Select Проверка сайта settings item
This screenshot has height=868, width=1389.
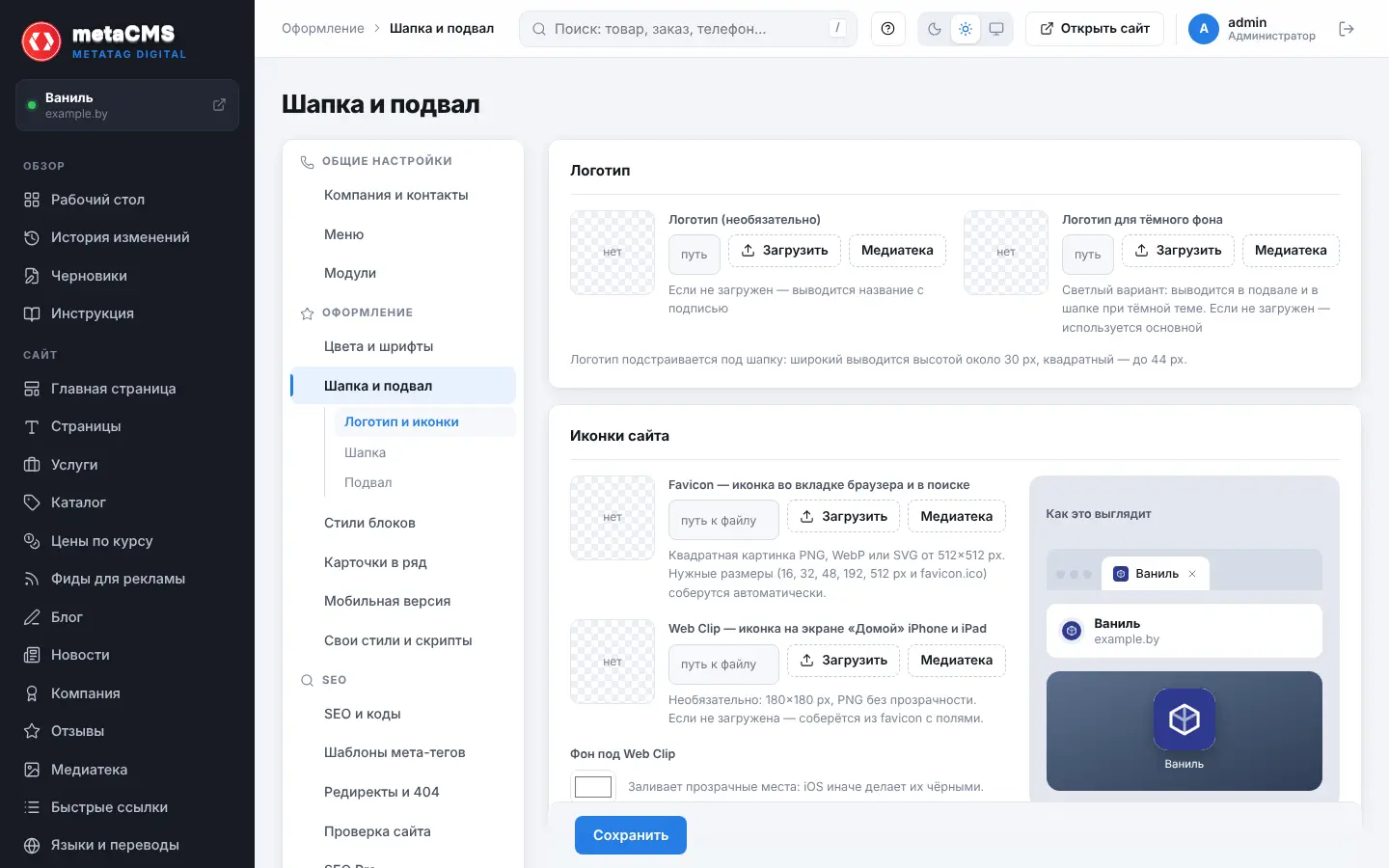(403, 831)
